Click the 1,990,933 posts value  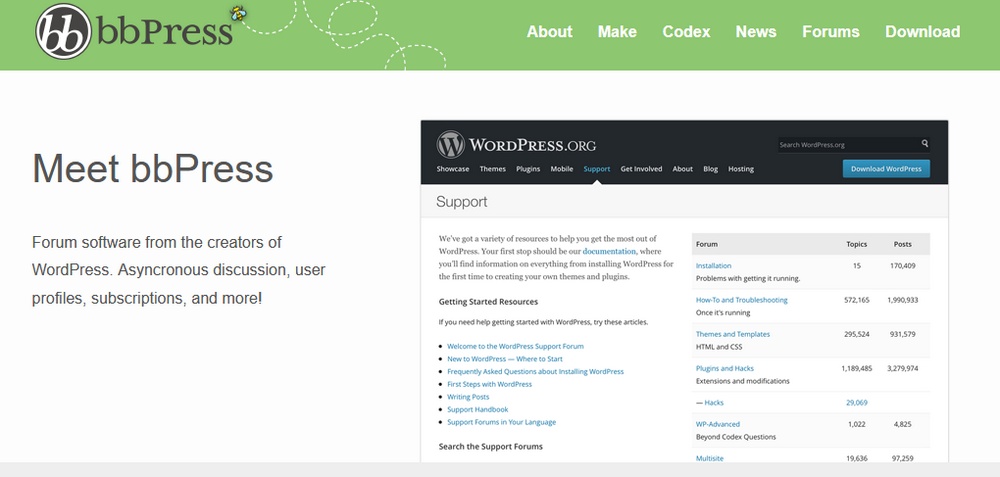tap(902, 300)
